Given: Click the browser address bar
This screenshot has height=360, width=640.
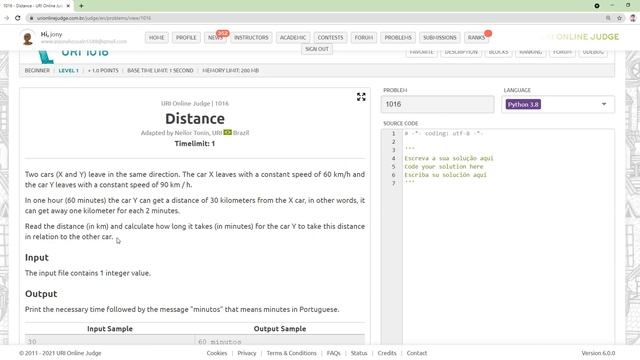Looking at the screenshot, I should click(x=314, y=18).
